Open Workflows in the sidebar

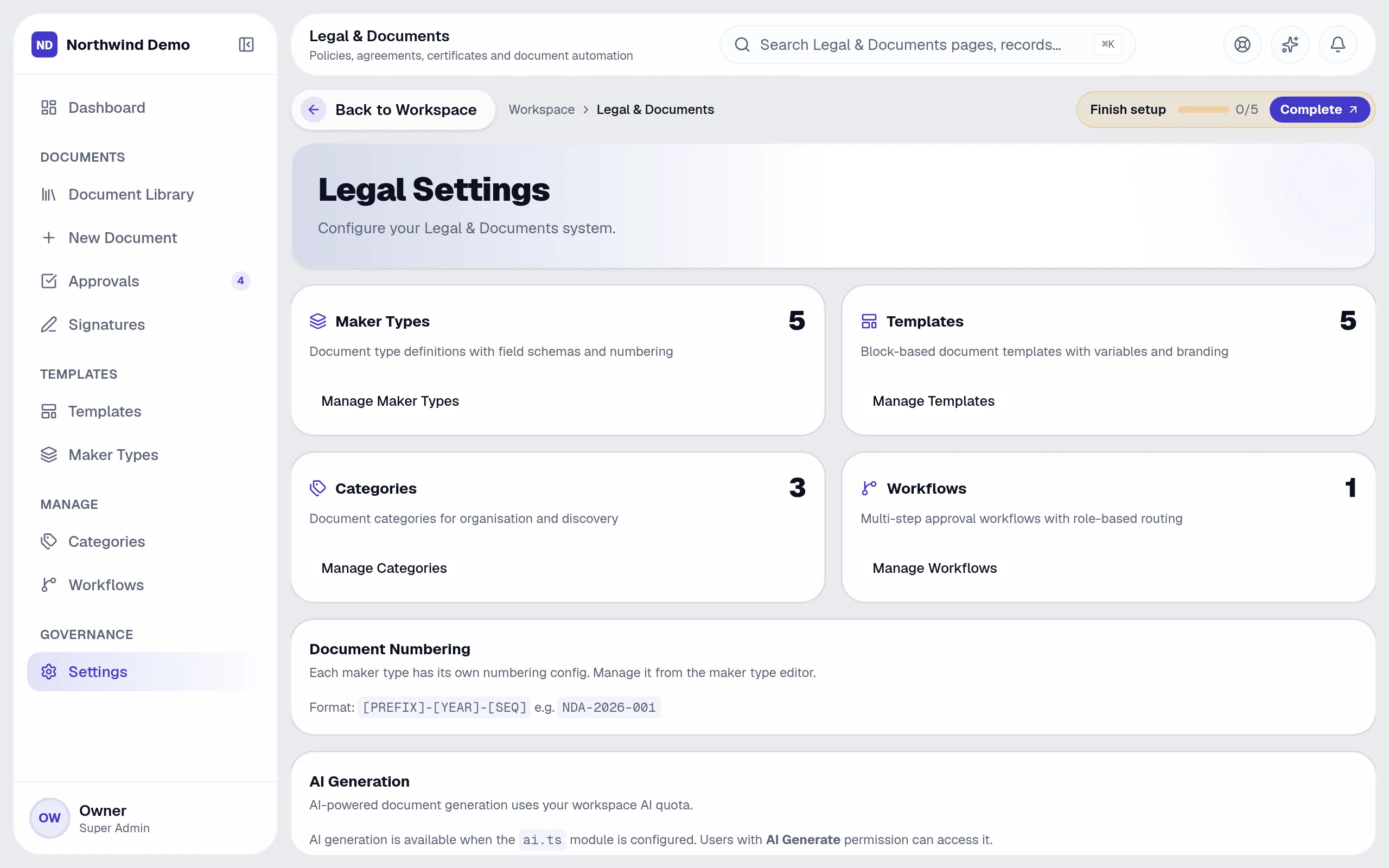(x=145, y=585)
